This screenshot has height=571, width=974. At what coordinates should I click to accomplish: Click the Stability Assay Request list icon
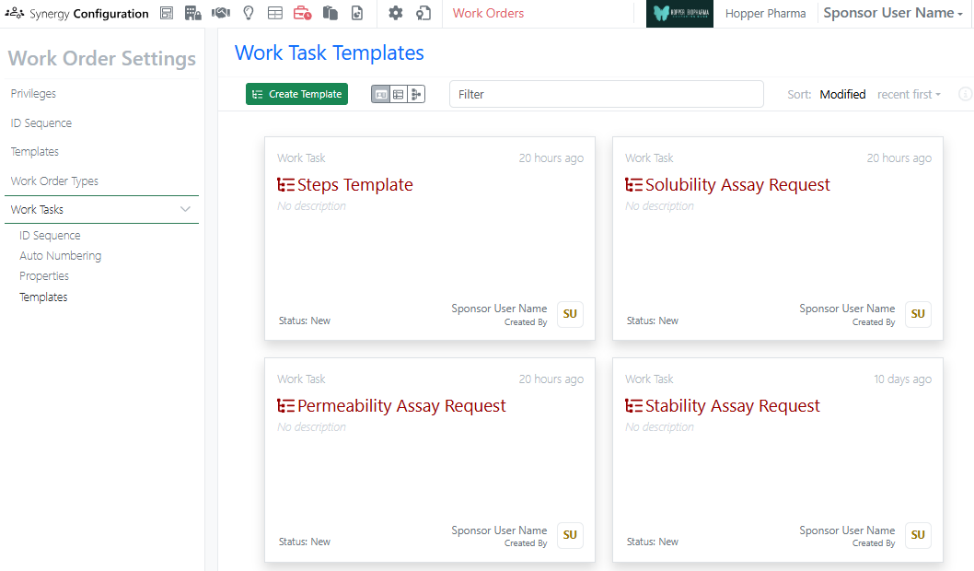point(634,406)
